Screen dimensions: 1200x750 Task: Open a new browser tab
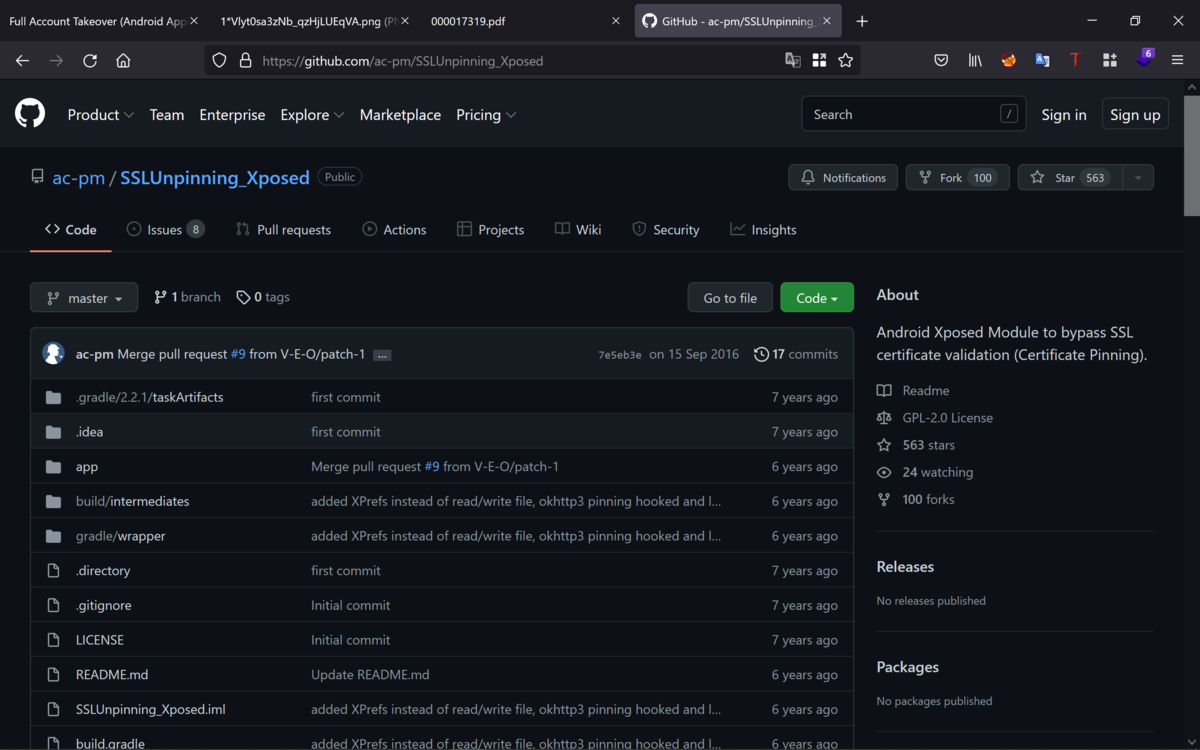click(x=862, y=21)
